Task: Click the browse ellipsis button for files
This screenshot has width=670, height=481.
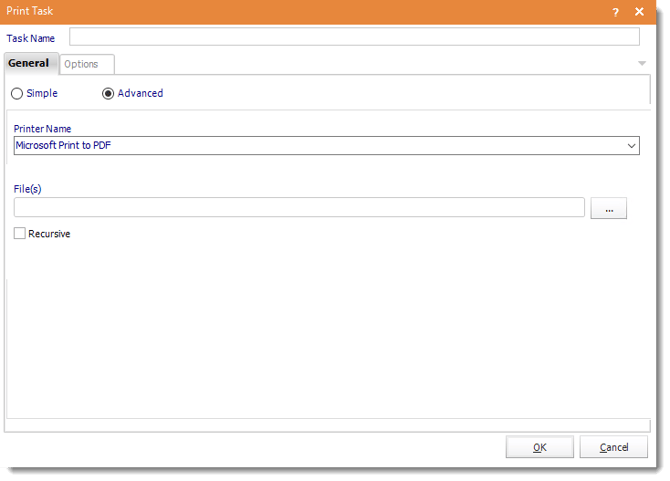Action: 608,208
